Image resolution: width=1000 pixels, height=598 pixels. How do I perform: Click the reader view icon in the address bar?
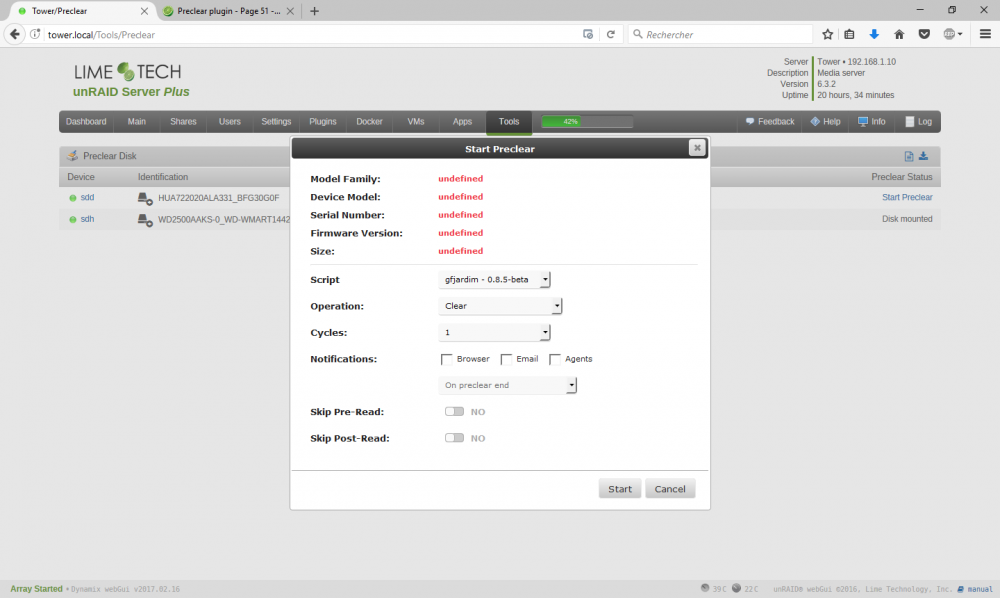coord(588,34)
